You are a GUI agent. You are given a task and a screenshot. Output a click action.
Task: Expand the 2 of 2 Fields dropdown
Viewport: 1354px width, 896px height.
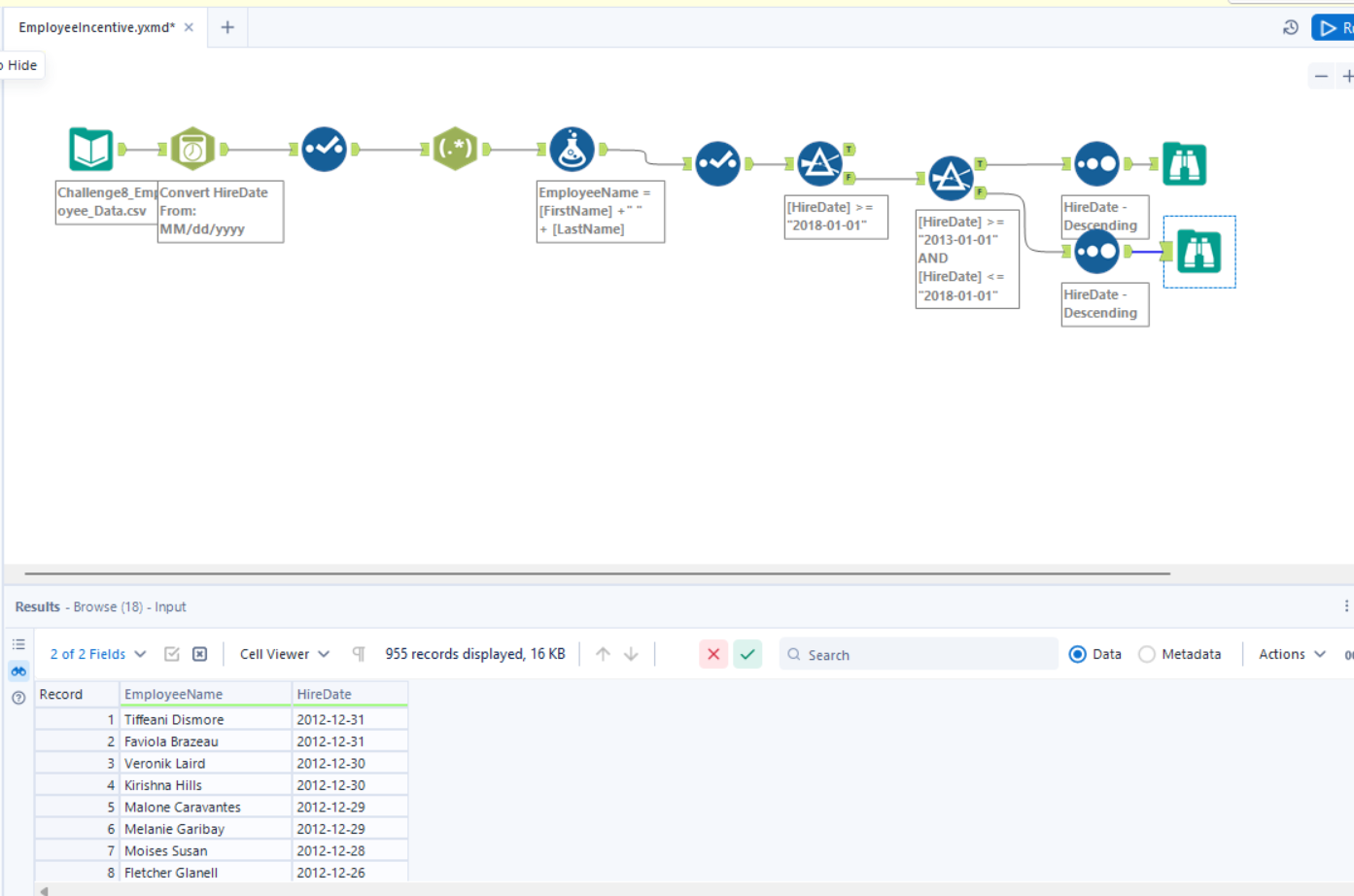click(98, 654)
